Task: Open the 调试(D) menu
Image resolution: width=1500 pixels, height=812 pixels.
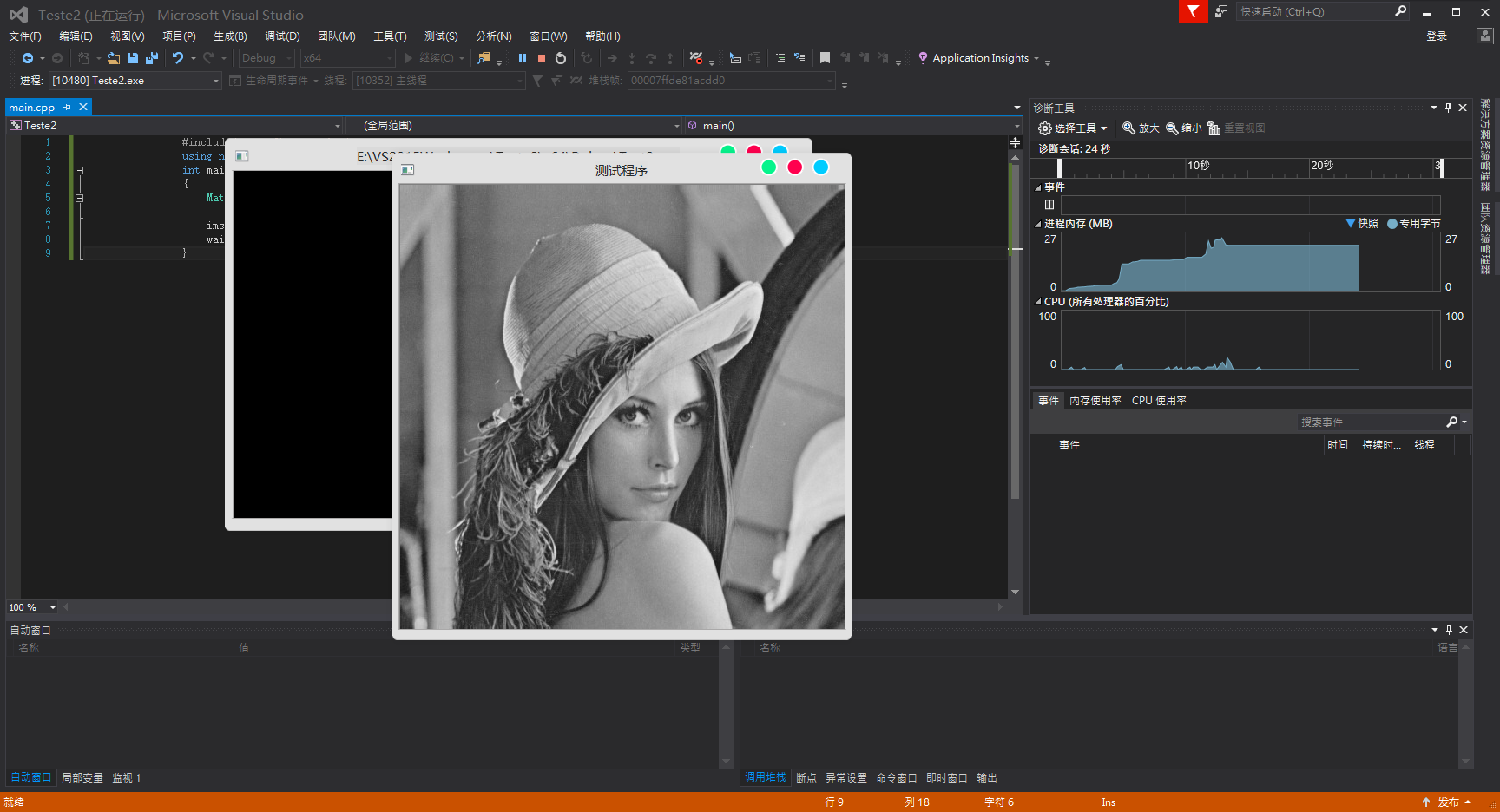Action: (282, 36)
